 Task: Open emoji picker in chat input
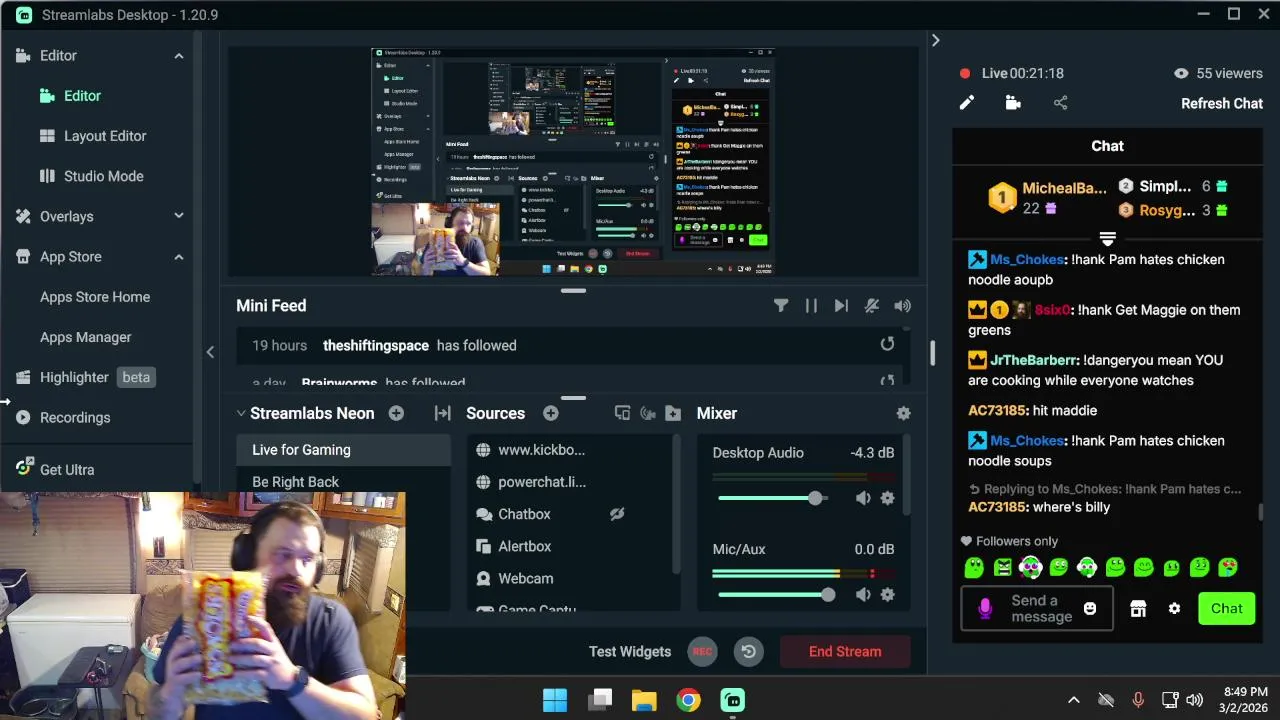1090,608
